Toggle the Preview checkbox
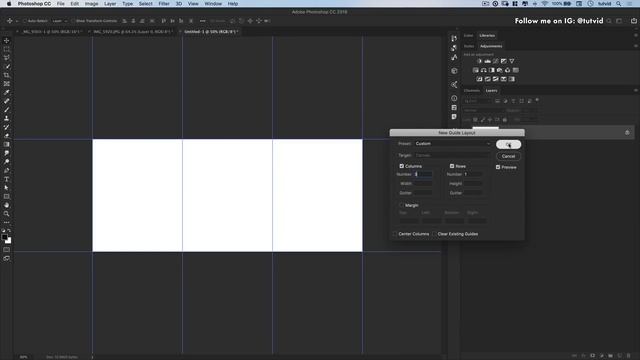This screenshot has width=640, height=360. 498,167
